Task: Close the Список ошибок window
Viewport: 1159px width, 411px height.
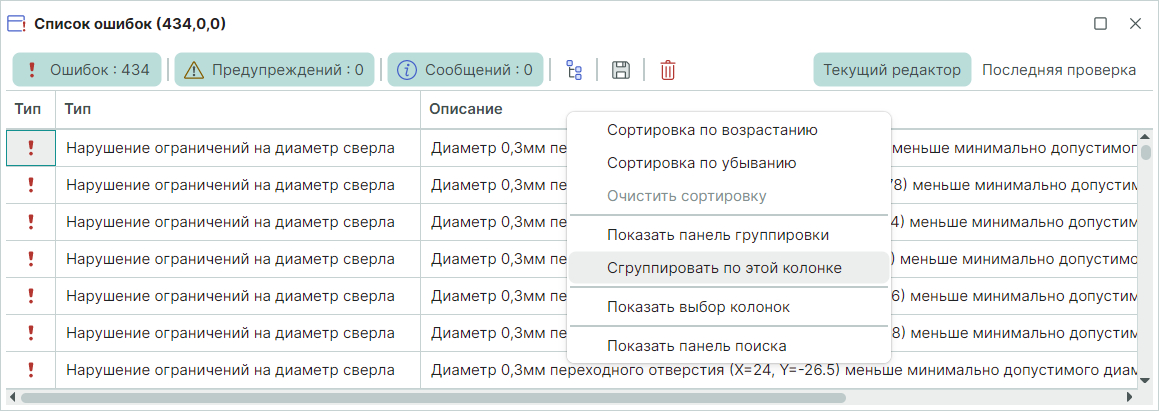Action: [1135, 24]
